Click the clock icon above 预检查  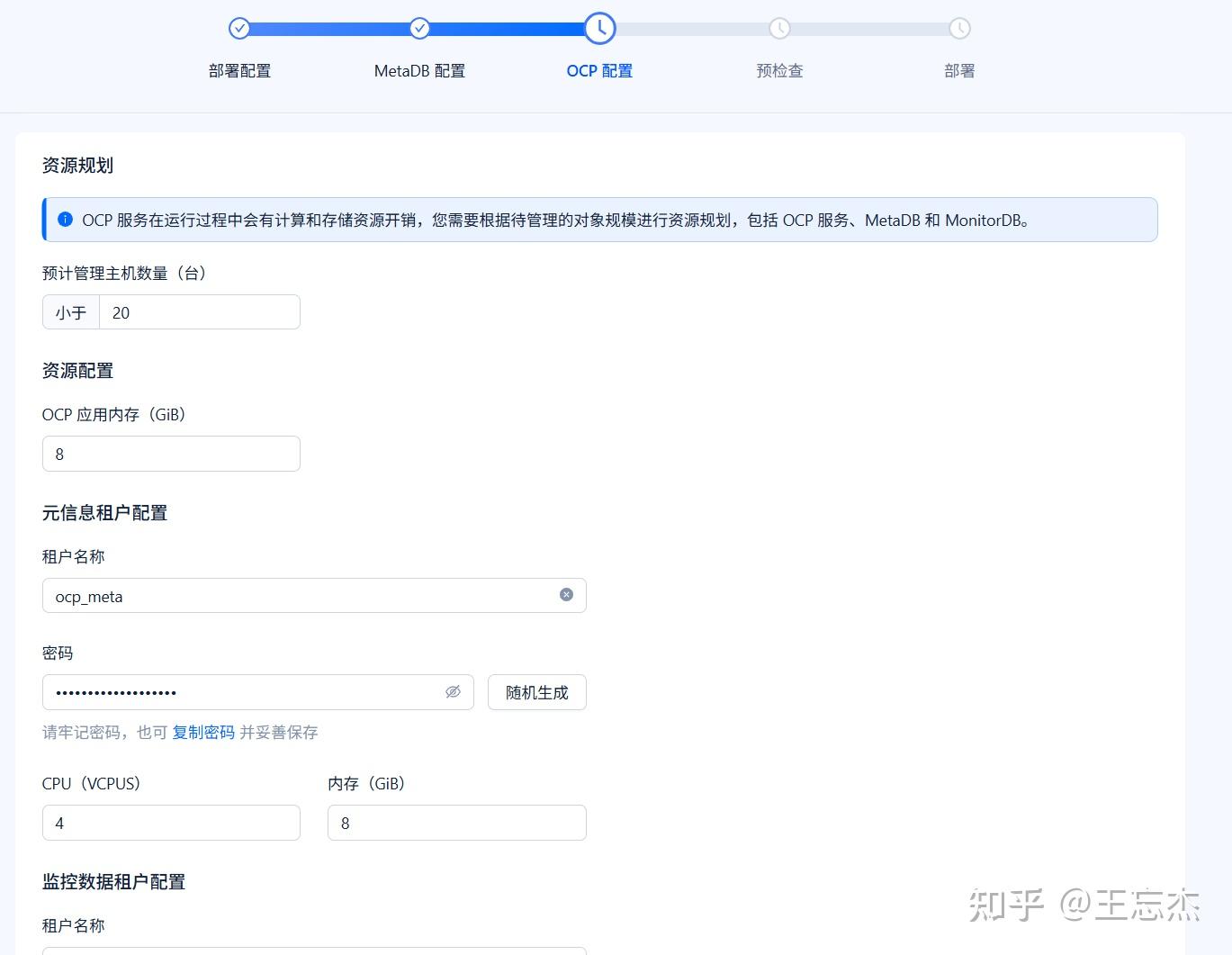(x=779, y=28)
